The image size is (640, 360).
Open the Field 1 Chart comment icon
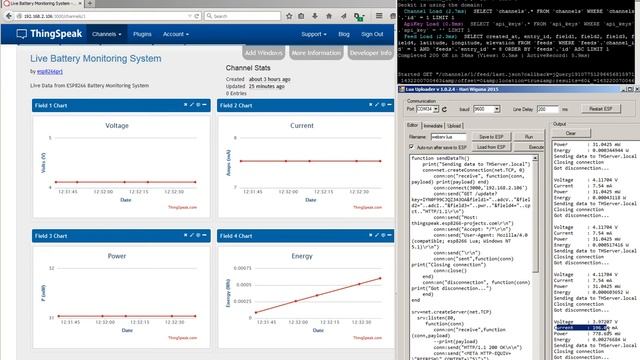pyautogui.click(x=198, y=105)
